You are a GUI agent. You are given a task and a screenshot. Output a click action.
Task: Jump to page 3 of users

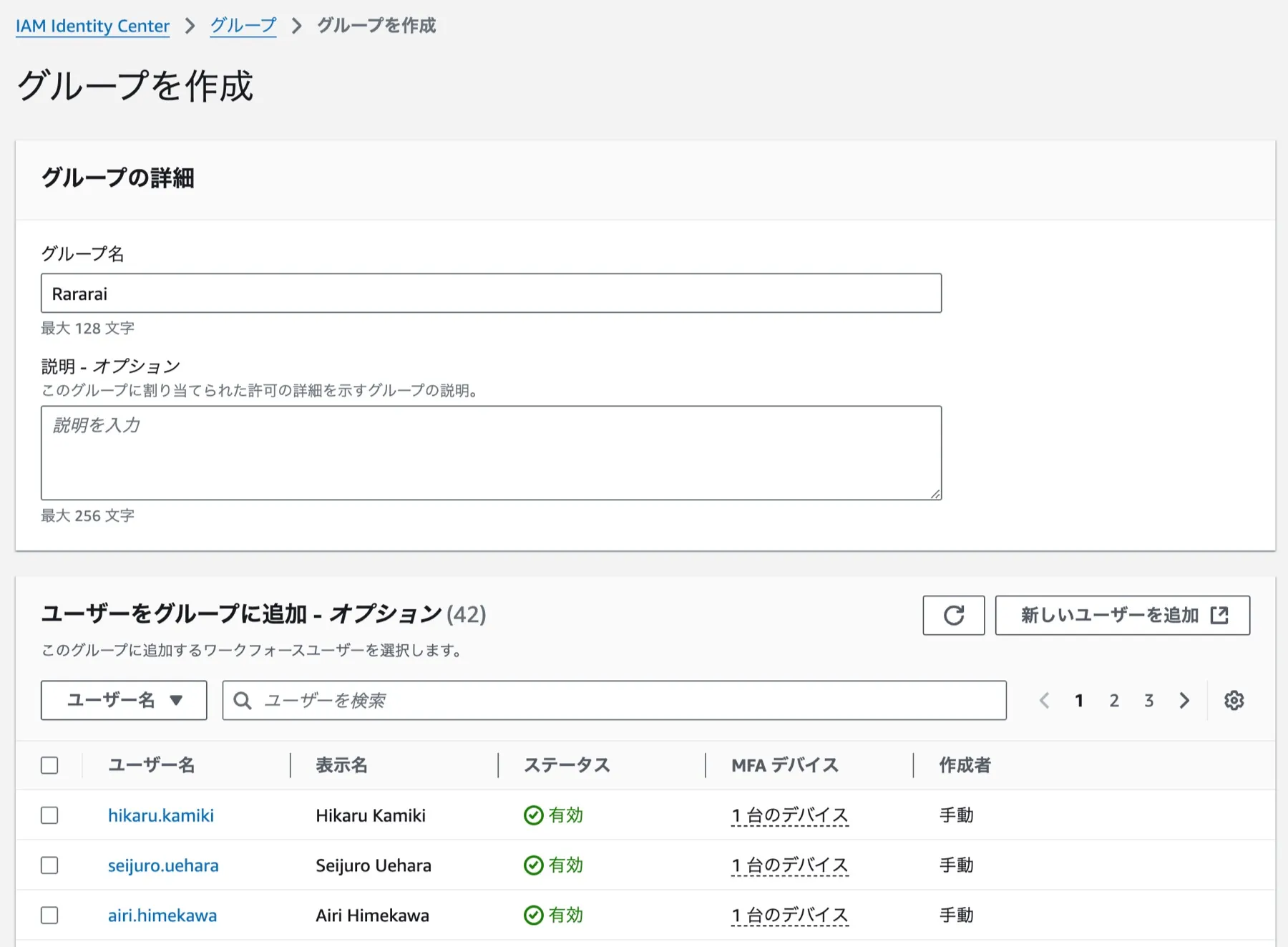click(x=1148, y=700)
